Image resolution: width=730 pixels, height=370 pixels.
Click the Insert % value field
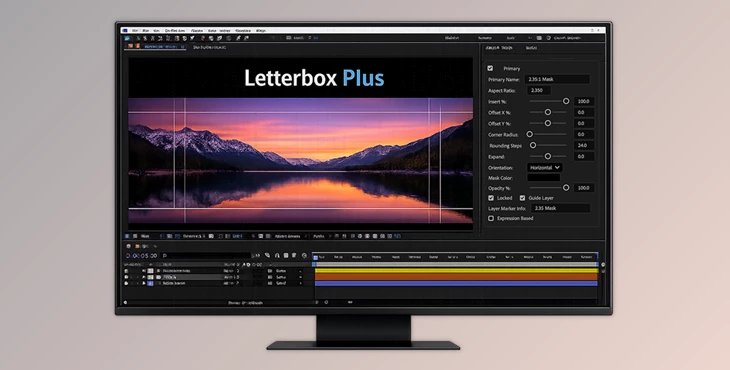tap(584, 101)
